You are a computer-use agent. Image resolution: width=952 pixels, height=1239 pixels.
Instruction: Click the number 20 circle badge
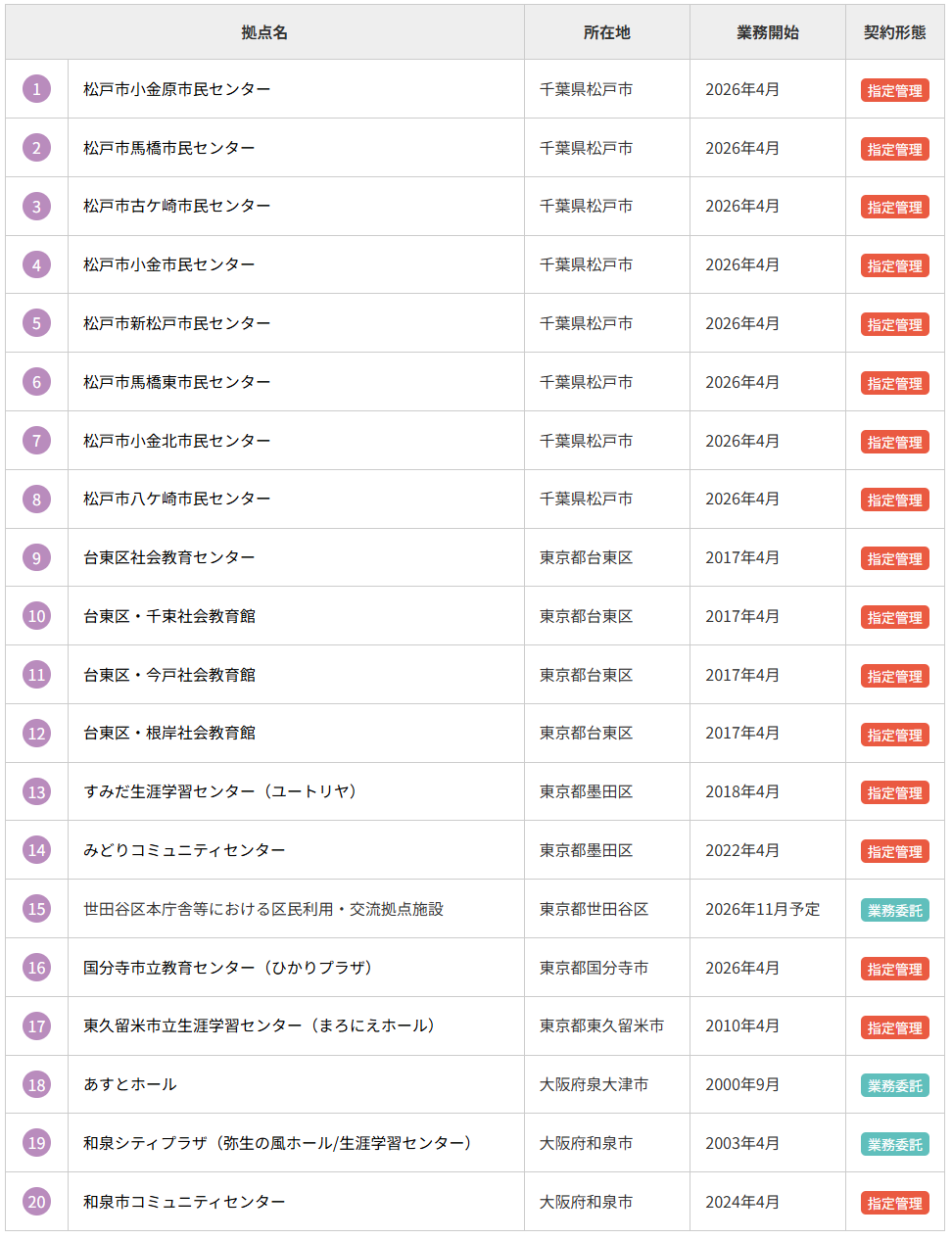tap(36, 1202)
